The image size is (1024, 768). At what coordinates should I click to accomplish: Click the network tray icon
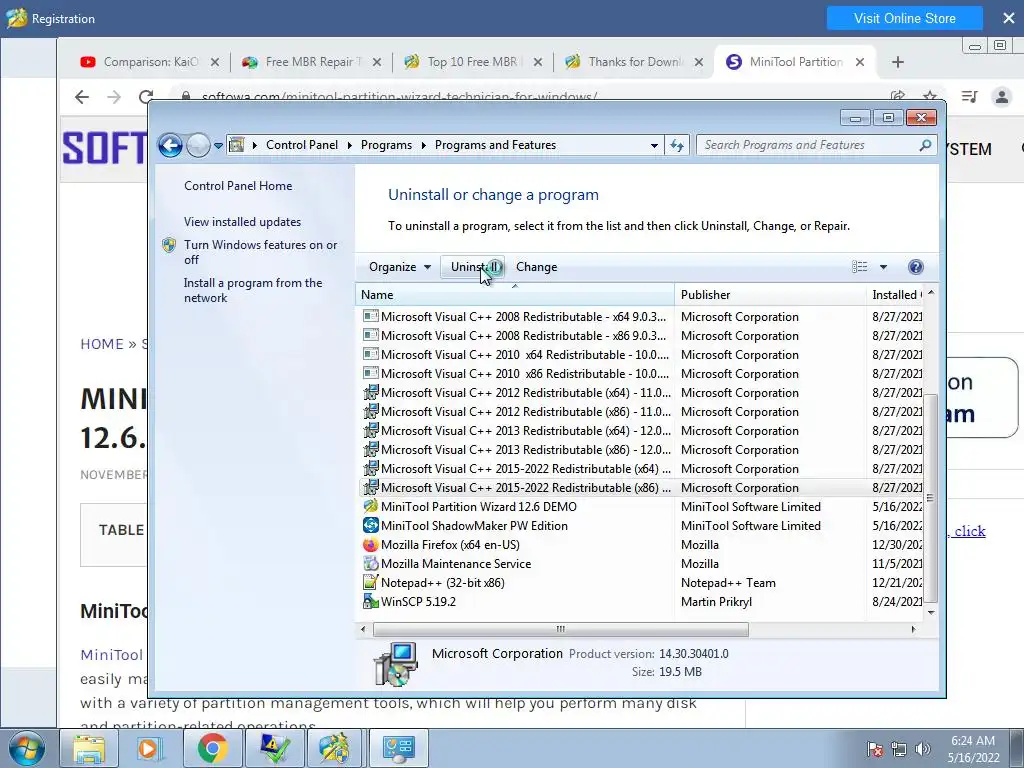click(899, 749)
